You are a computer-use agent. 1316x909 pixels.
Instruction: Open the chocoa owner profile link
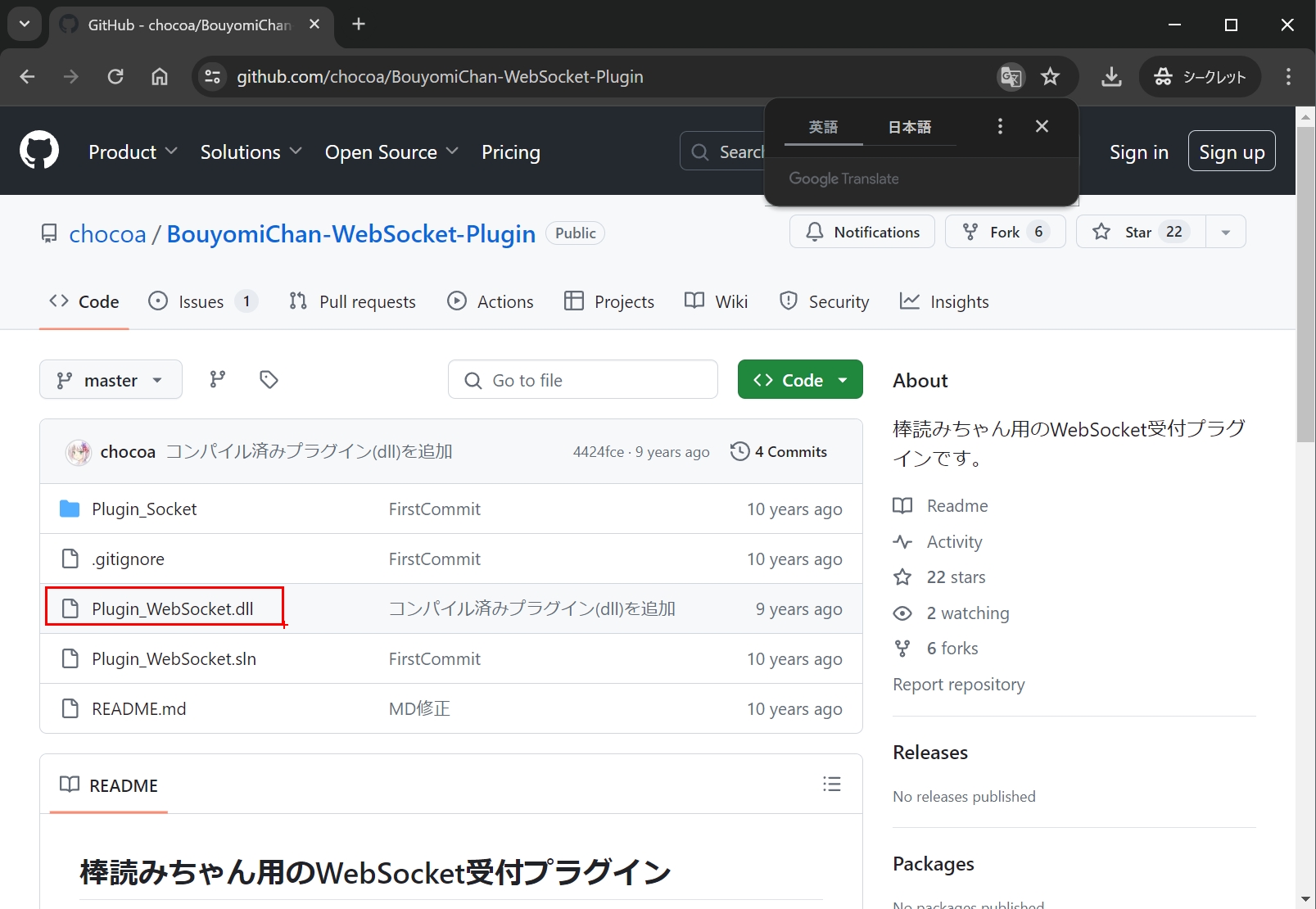[x=107, y=234]
